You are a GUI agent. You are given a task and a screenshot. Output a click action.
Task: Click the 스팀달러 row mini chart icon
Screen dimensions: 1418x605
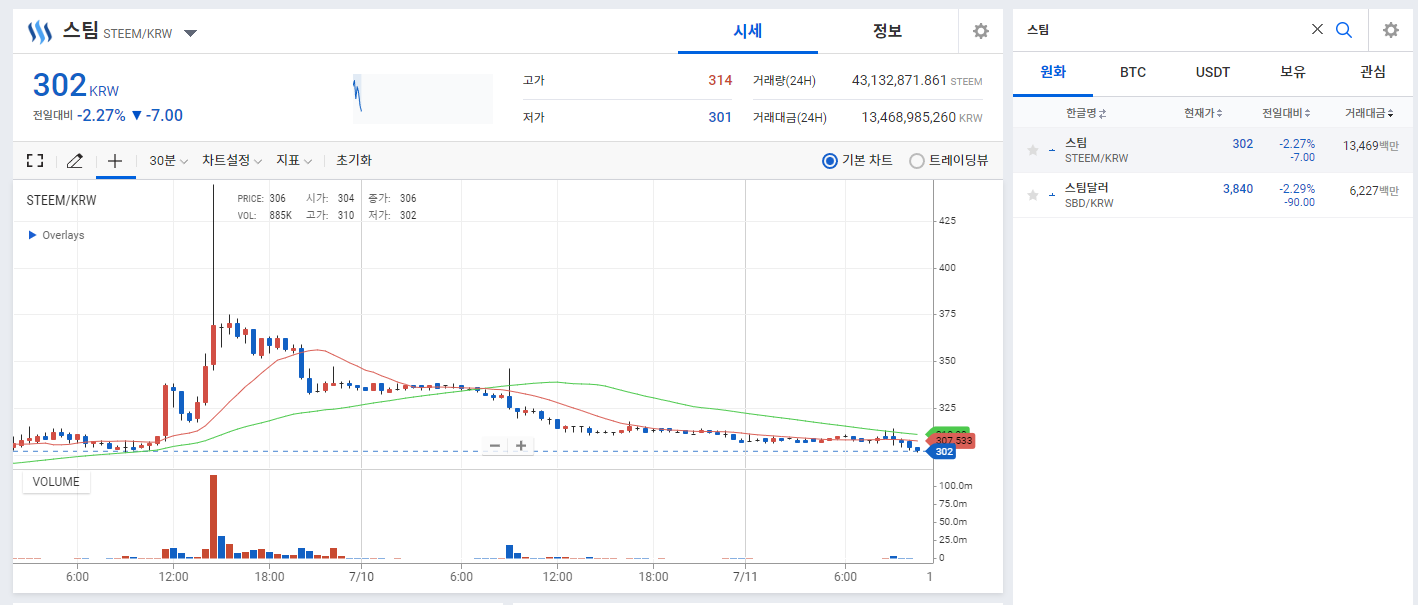point(1052,195)
